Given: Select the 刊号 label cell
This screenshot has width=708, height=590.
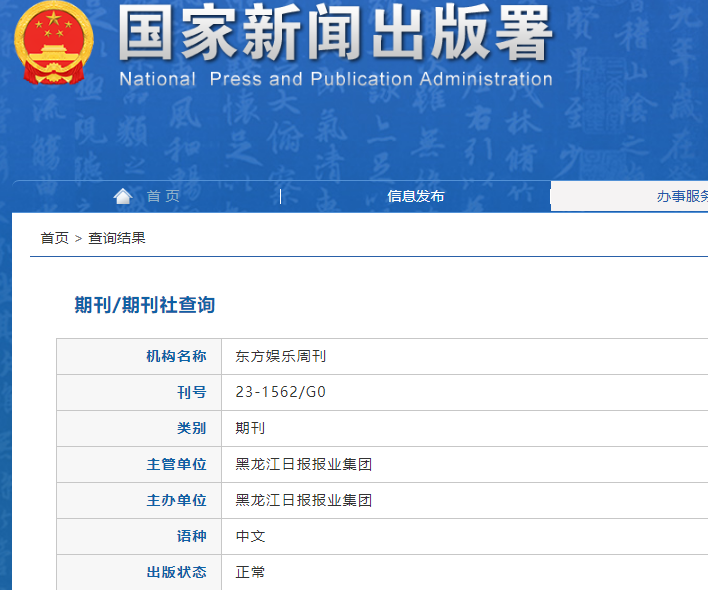Looking at the screenshot, I should coord(139,392).
